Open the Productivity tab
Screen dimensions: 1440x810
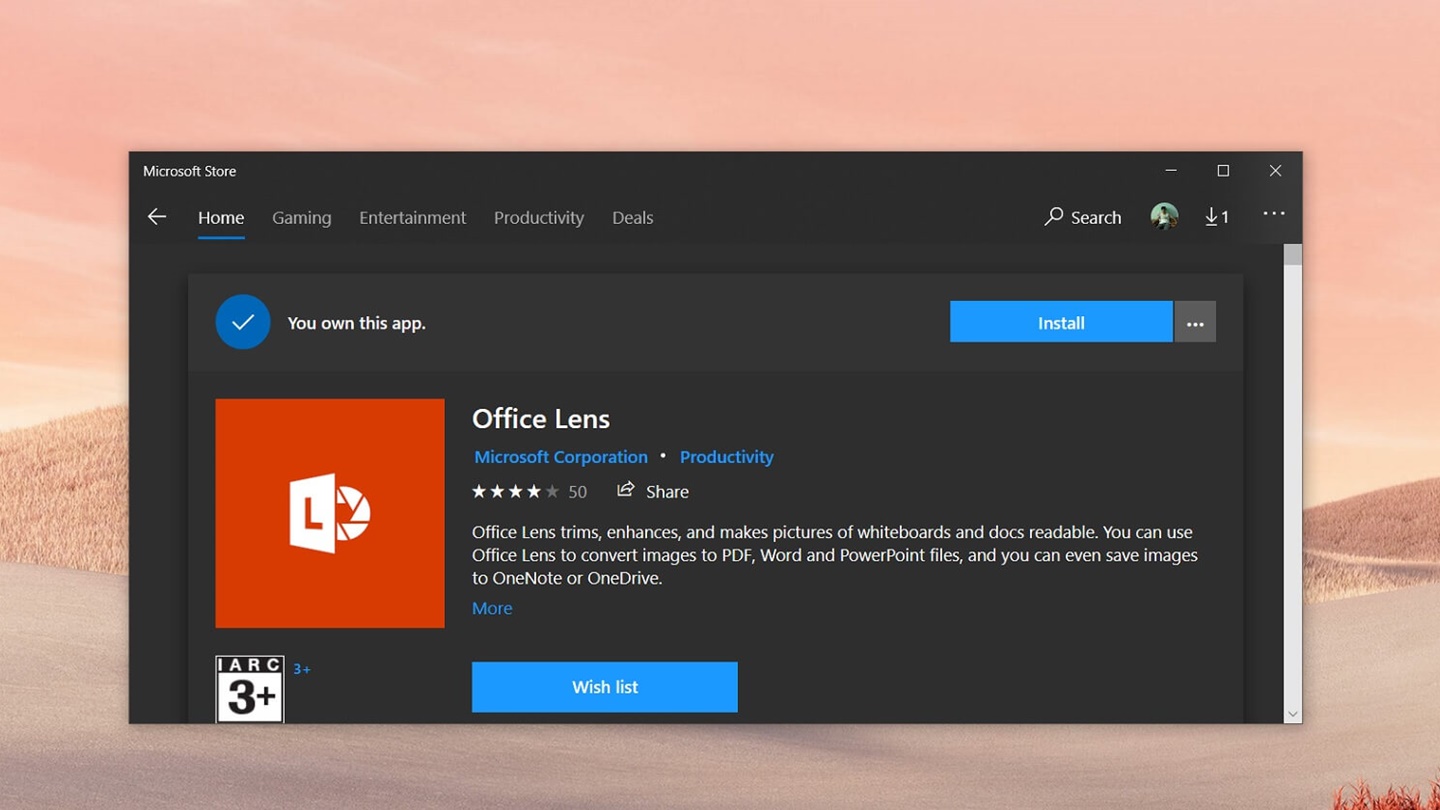(539, 217)
